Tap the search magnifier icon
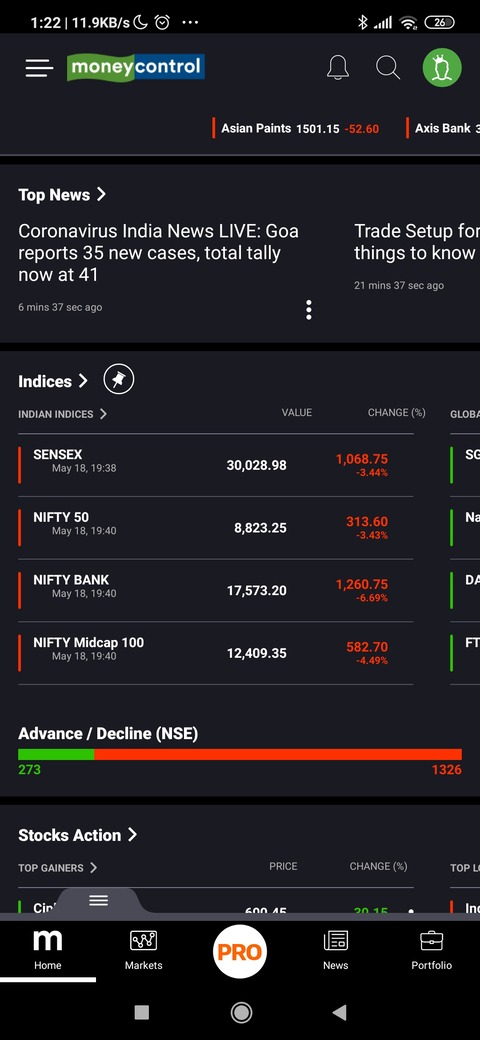 click(388, 68)
